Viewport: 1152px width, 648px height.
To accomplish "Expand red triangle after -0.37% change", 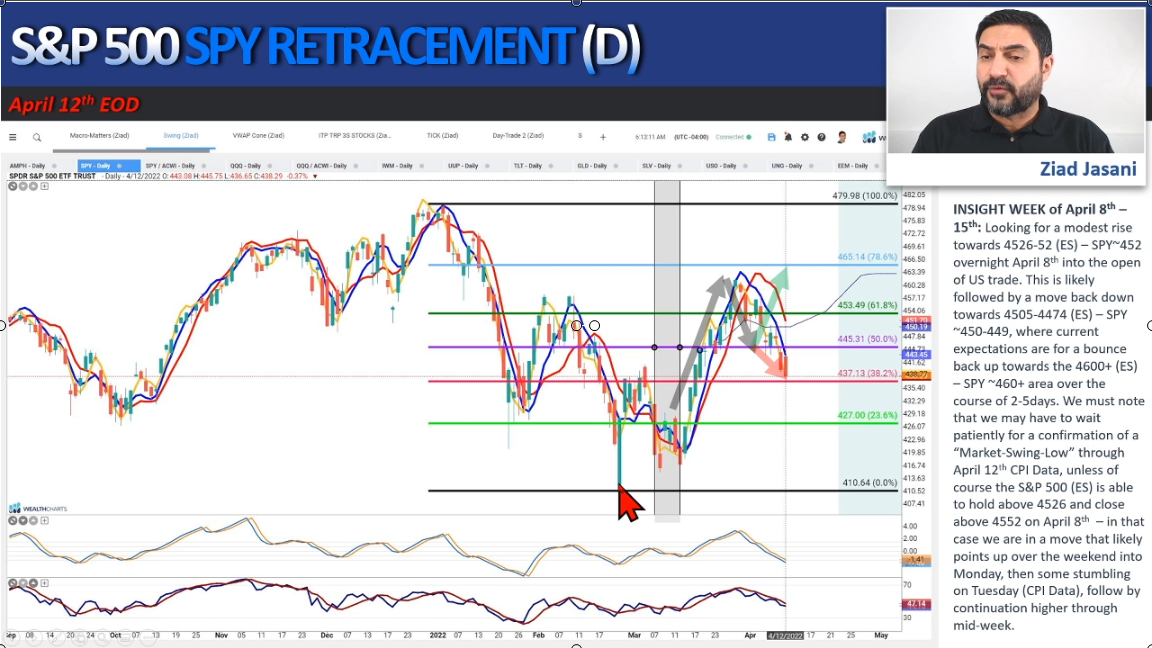I will point(315,176).
